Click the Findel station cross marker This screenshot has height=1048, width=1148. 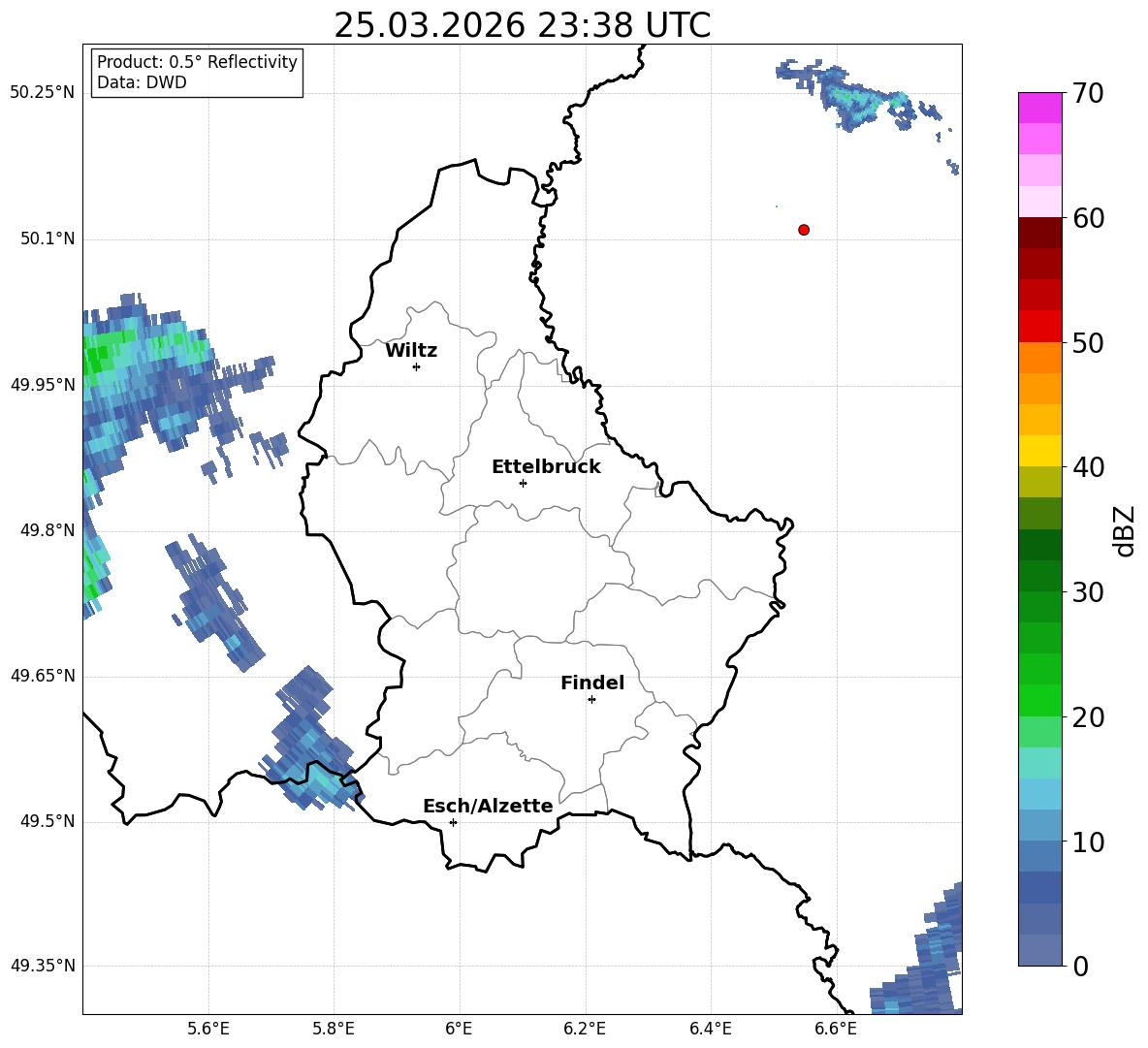[x=591, y=700]
